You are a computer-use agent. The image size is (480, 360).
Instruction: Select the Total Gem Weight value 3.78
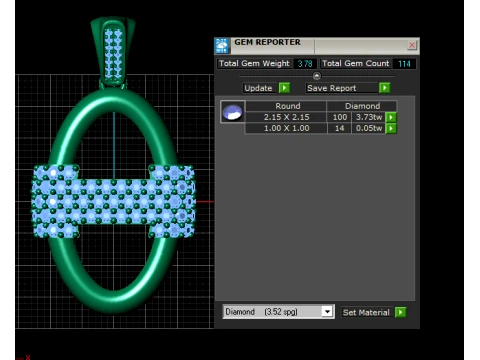tap(305, 64)
